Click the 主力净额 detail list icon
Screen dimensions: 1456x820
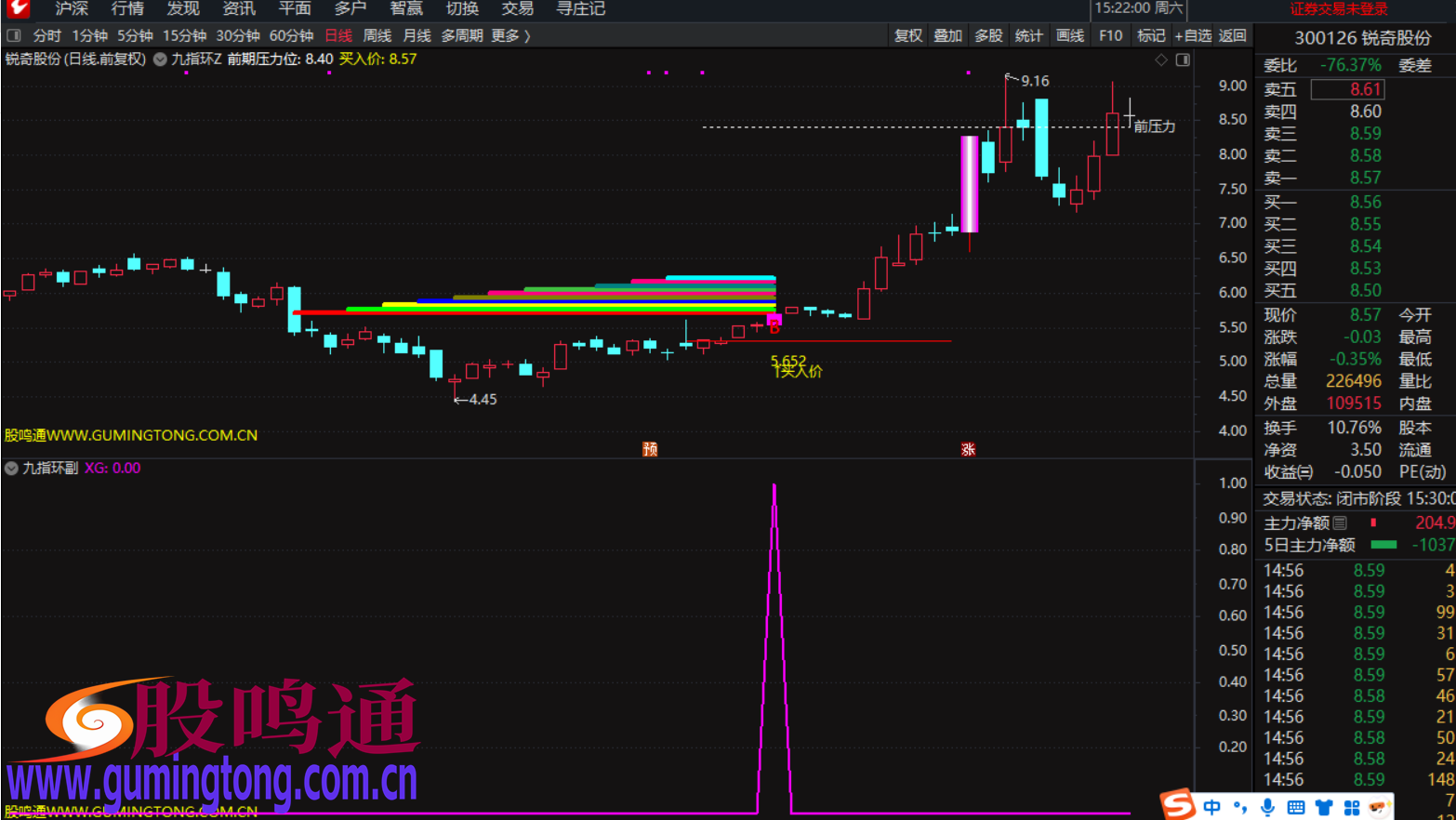(x=1340, y=523)
